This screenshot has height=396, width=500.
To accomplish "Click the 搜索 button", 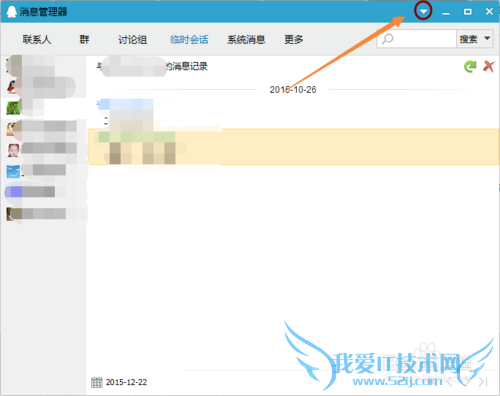I will [469, 39].
